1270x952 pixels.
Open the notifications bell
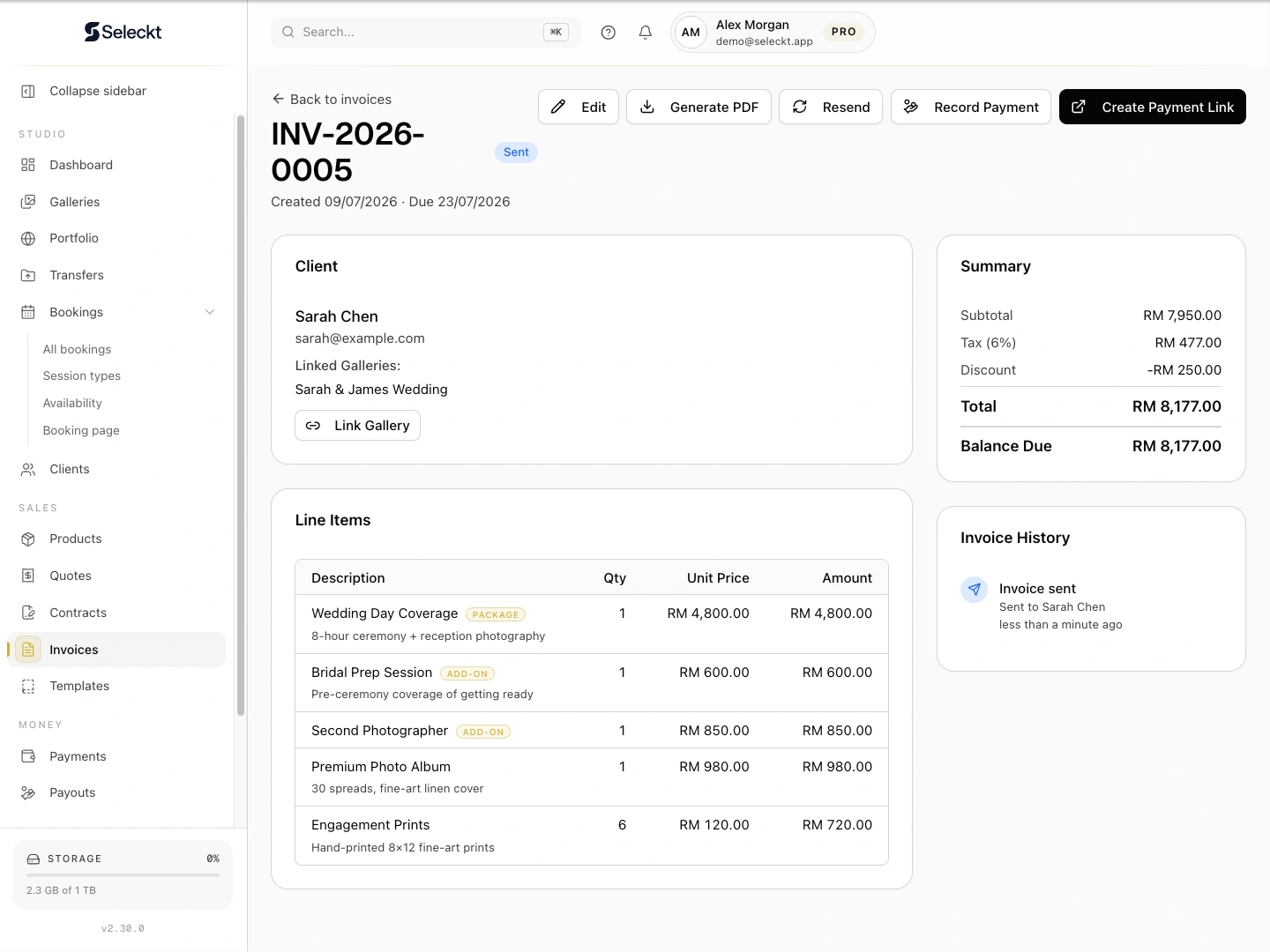tap(646, 33)
